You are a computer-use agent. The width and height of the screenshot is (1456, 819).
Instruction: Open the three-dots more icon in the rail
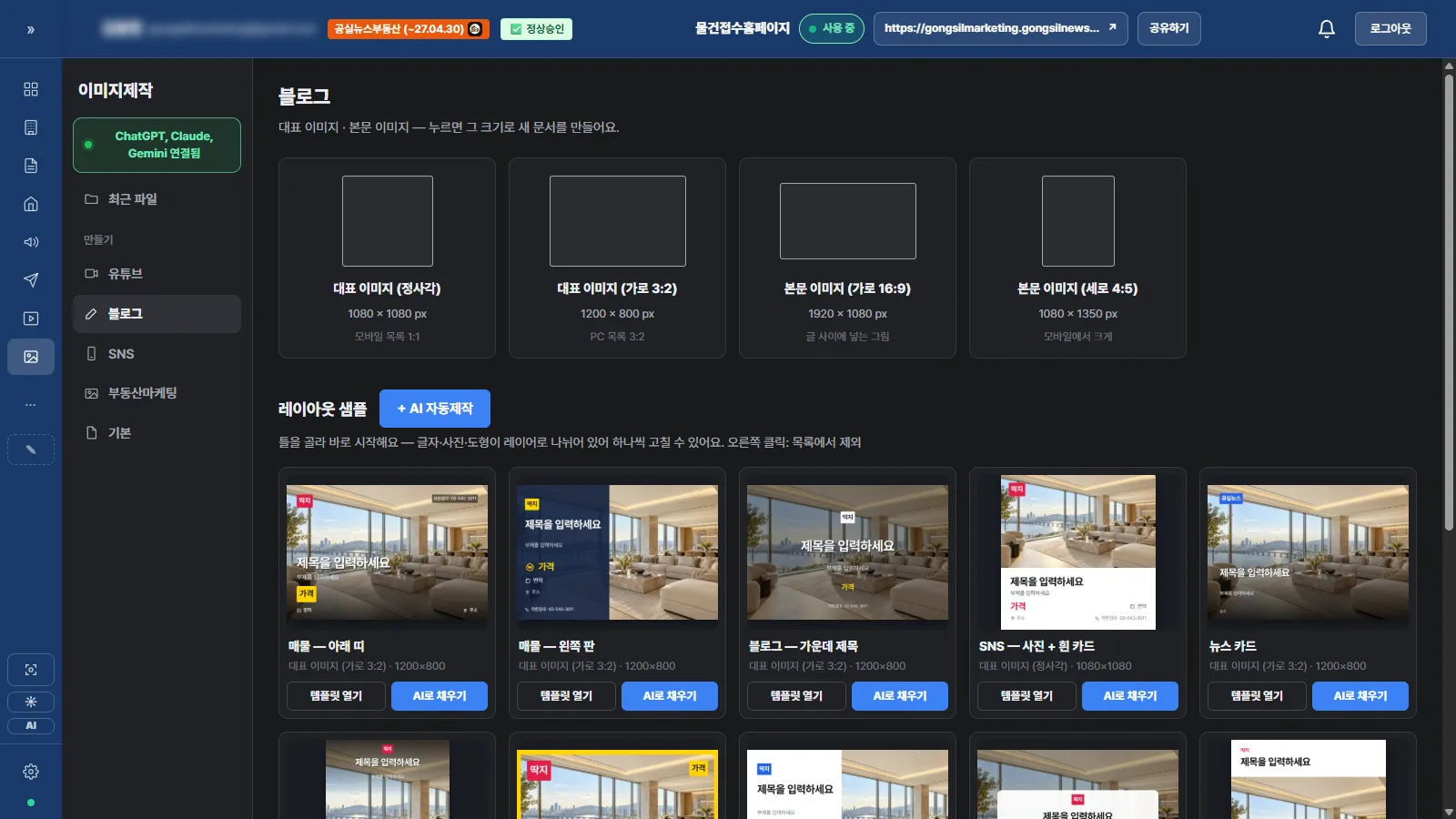pos(31,404)
